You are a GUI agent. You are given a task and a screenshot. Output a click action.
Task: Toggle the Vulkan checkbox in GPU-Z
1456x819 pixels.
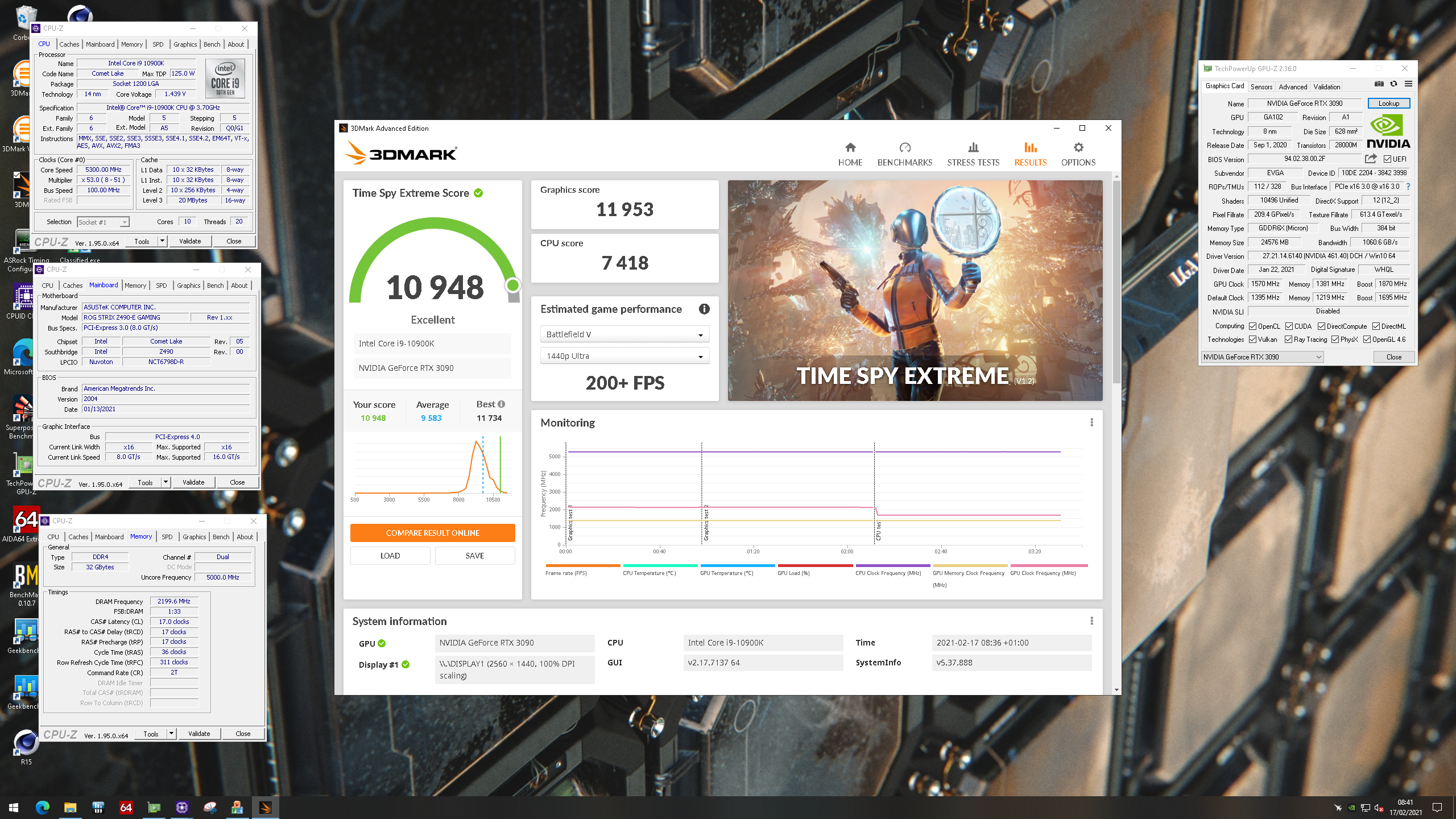[1252, 340]
